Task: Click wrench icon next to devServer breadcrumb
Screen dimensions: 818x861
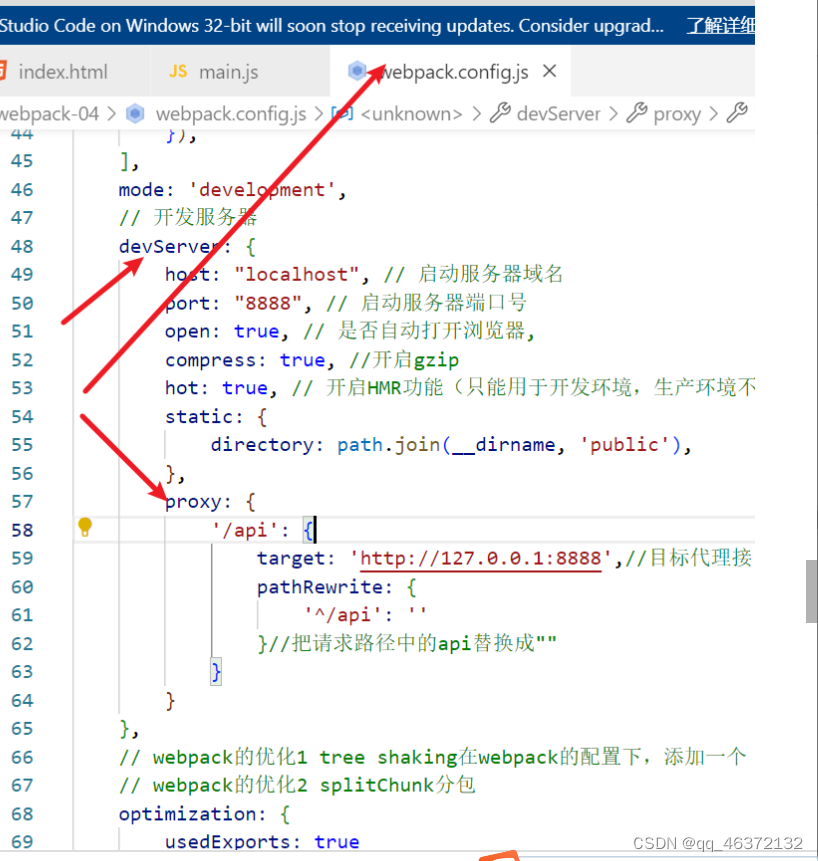Action: (500, 113)
